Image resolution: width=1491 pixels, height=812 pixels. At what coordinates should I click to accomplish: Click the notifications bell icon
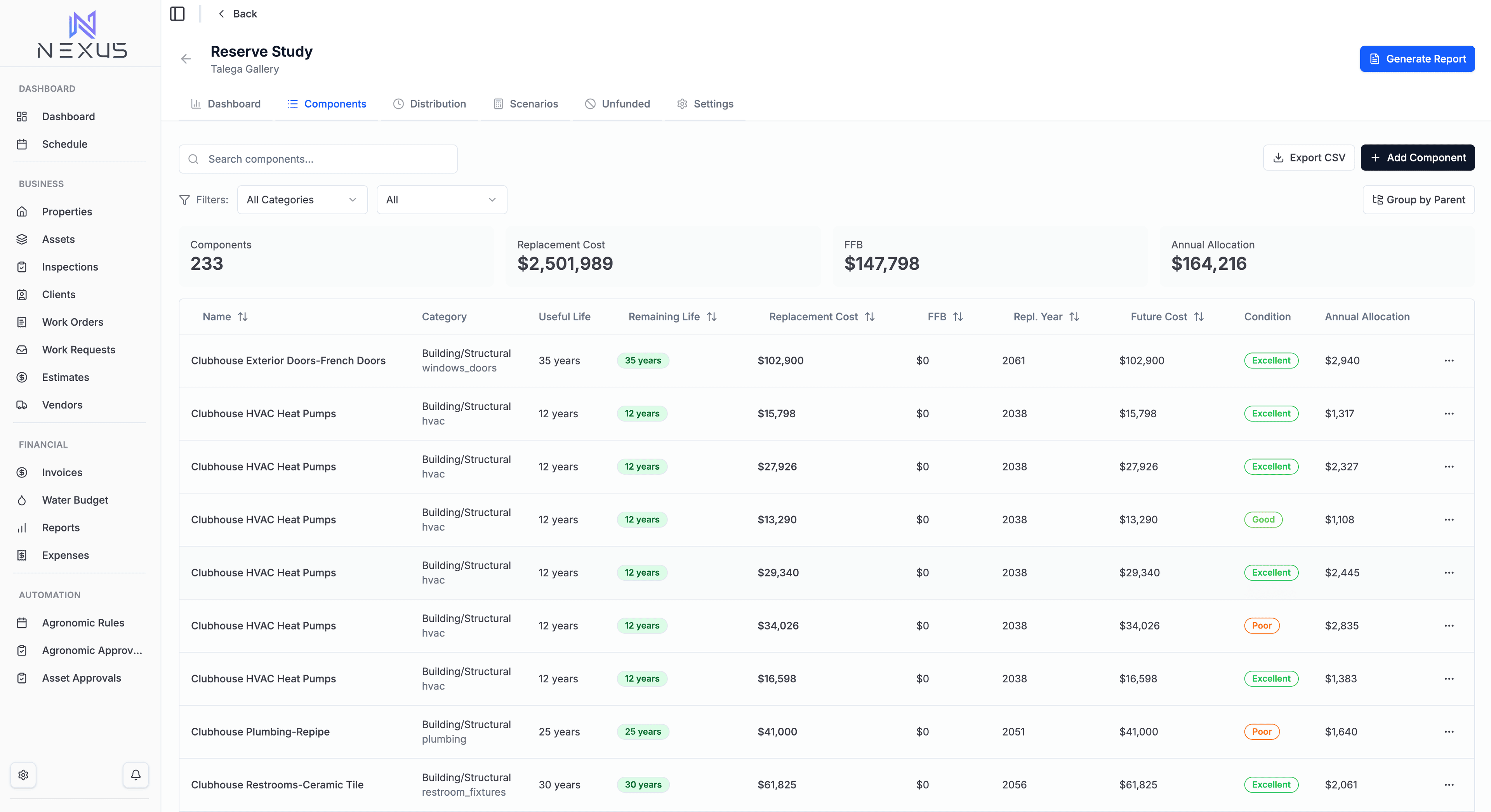(136, 775)
